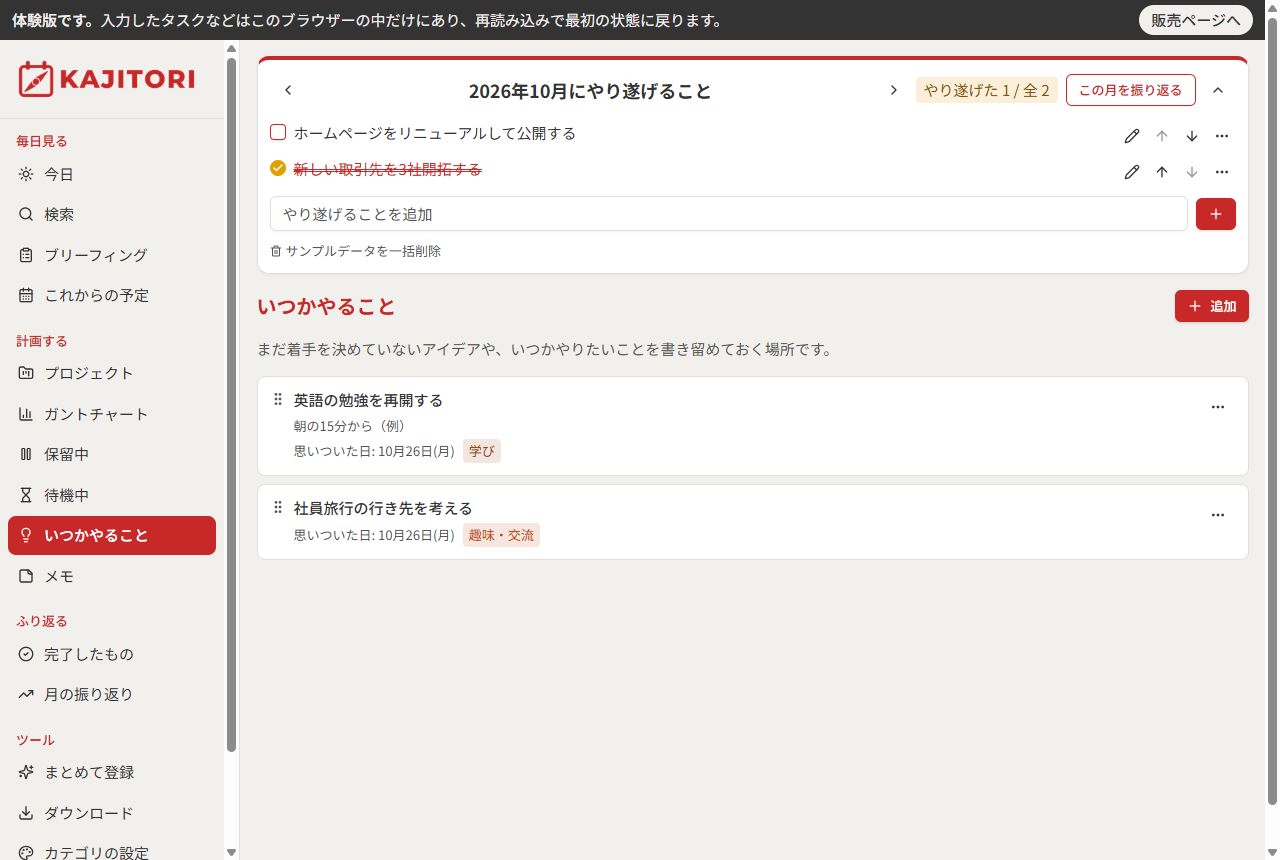
Task: Open まとめて登録 in the sidebar
Action: (112, 772)
